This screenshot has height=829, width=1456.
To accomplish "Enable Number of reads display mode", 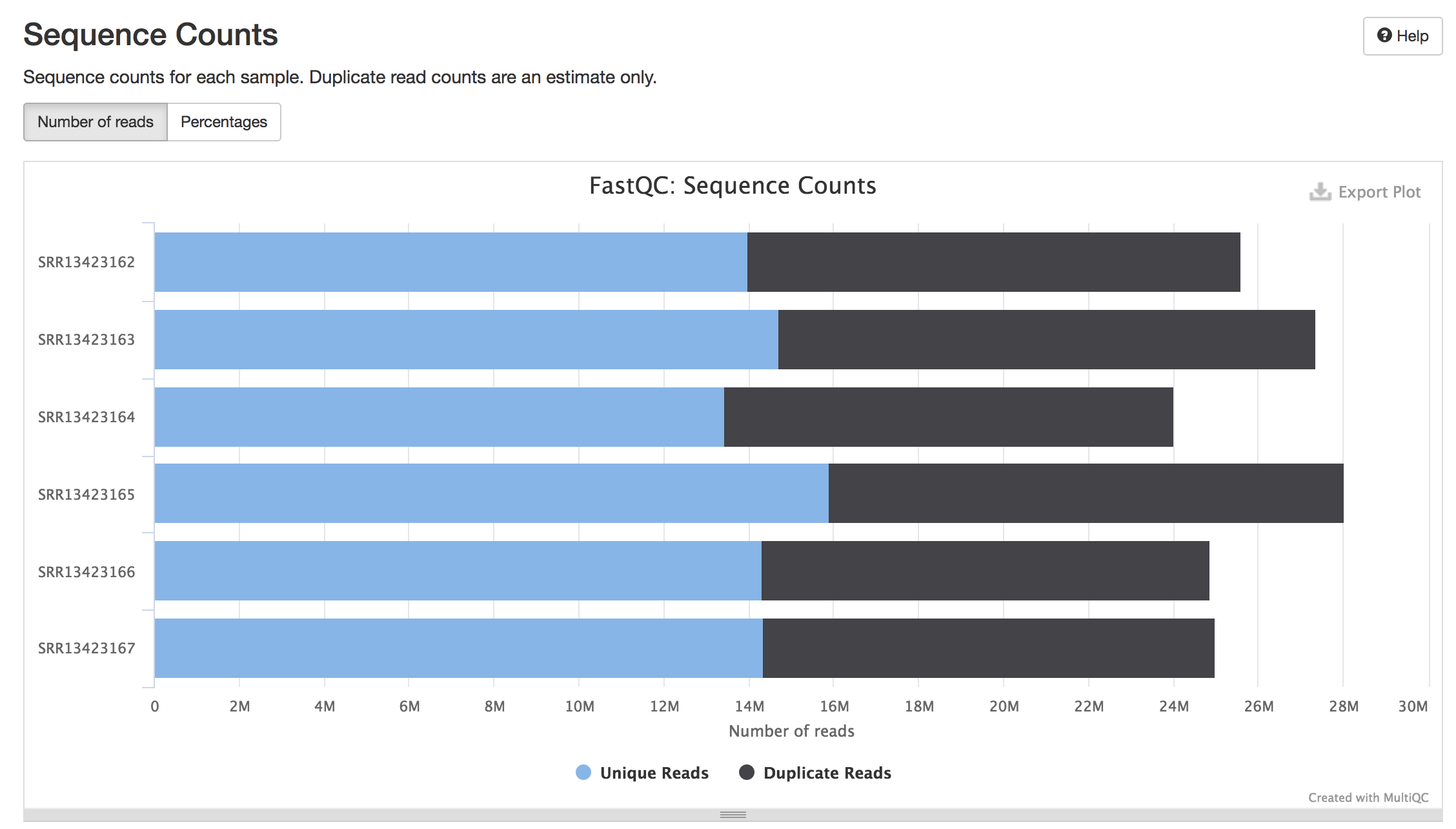I will pos(96,121).
